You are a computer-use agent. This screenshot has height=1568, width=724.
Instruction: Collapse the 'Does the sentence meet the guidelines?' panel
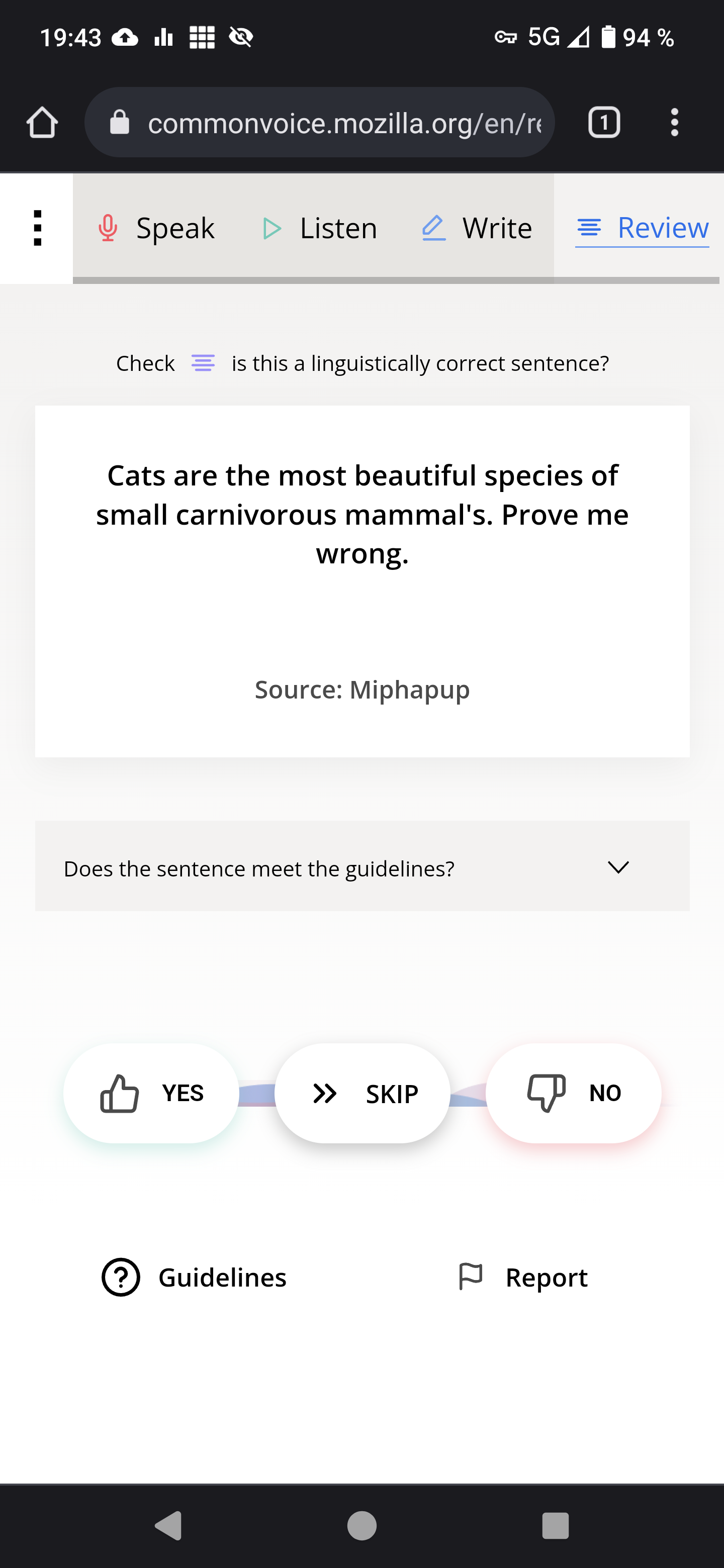[x=618, y=868]
